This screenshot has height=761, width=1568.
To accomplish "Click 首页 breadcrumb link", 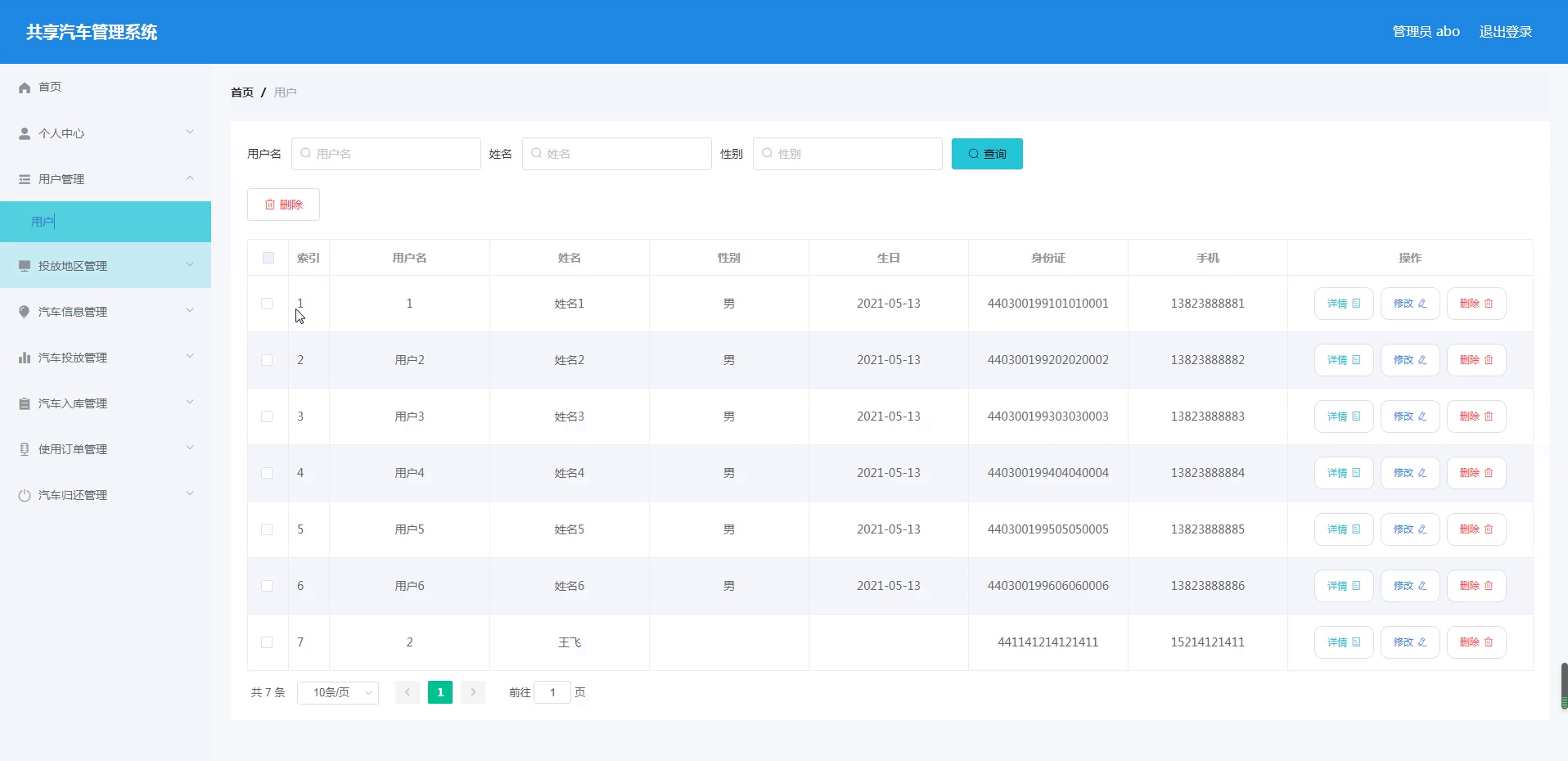I will [242, 92].
